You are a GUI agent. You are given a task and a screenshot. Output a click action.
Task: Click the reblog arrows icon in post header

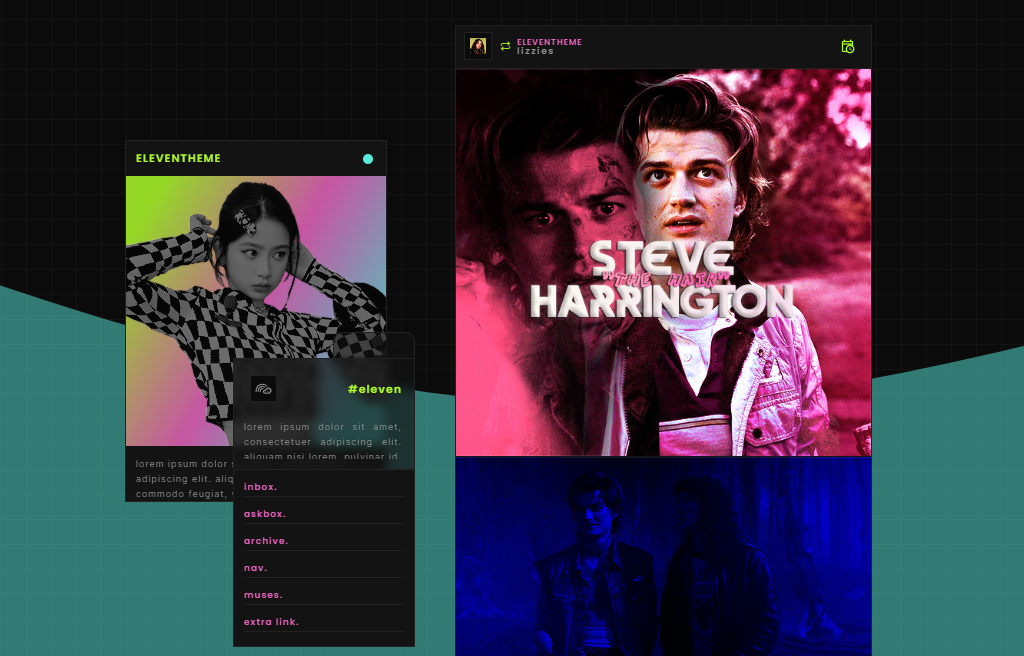click(x=505, y=46)
